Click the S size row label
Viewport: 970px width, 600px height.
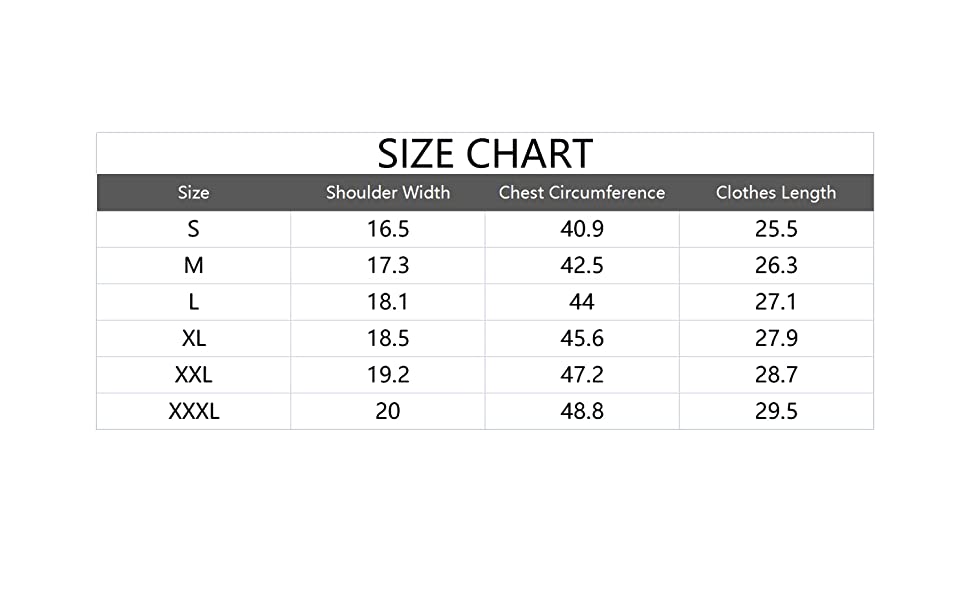194,229
